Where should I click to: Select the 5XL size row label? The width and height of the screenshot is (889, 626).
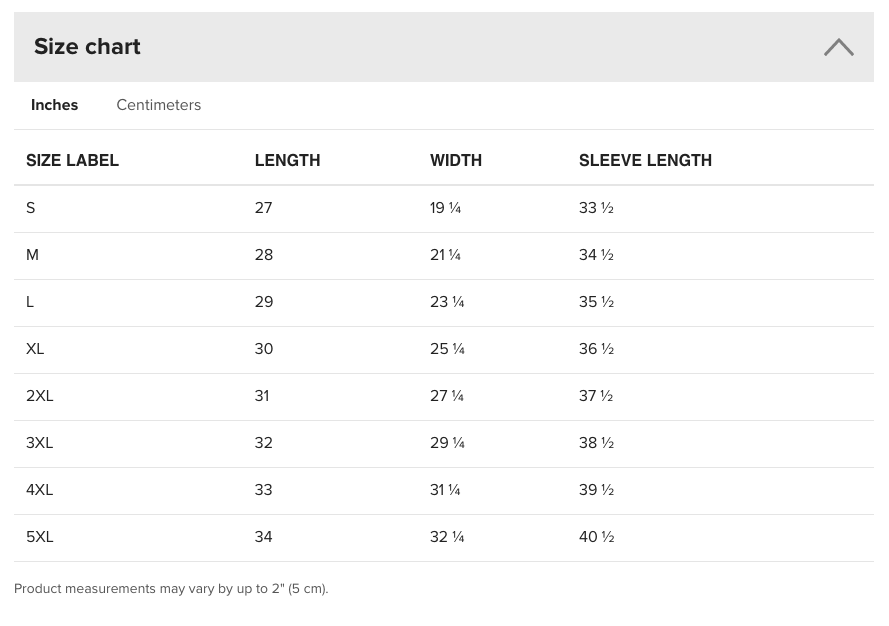click(40, 538)
